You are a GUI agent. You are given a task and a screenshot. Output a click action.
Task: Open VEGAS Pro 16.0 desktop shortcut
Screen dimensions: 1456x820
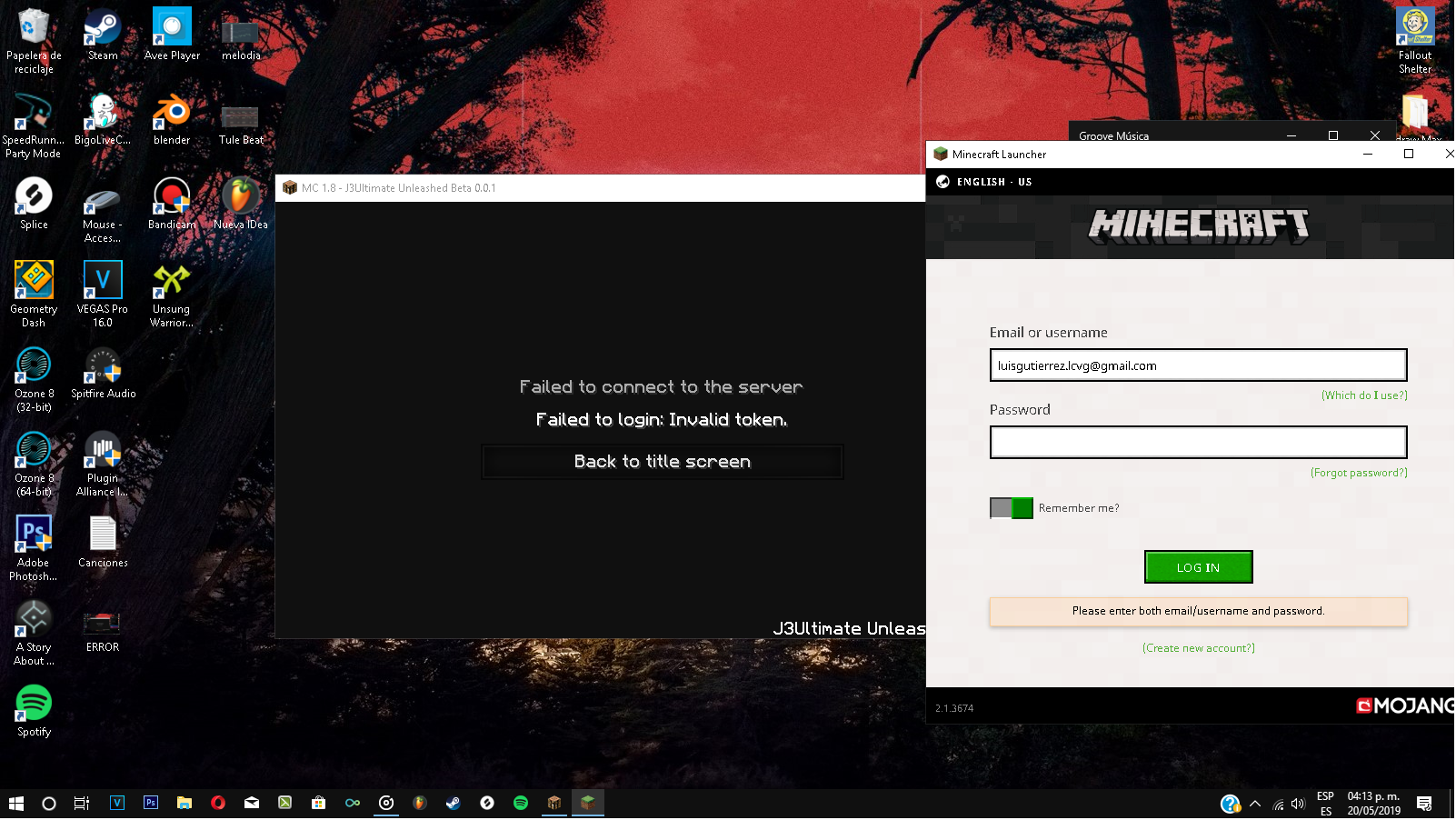point(103,295)
